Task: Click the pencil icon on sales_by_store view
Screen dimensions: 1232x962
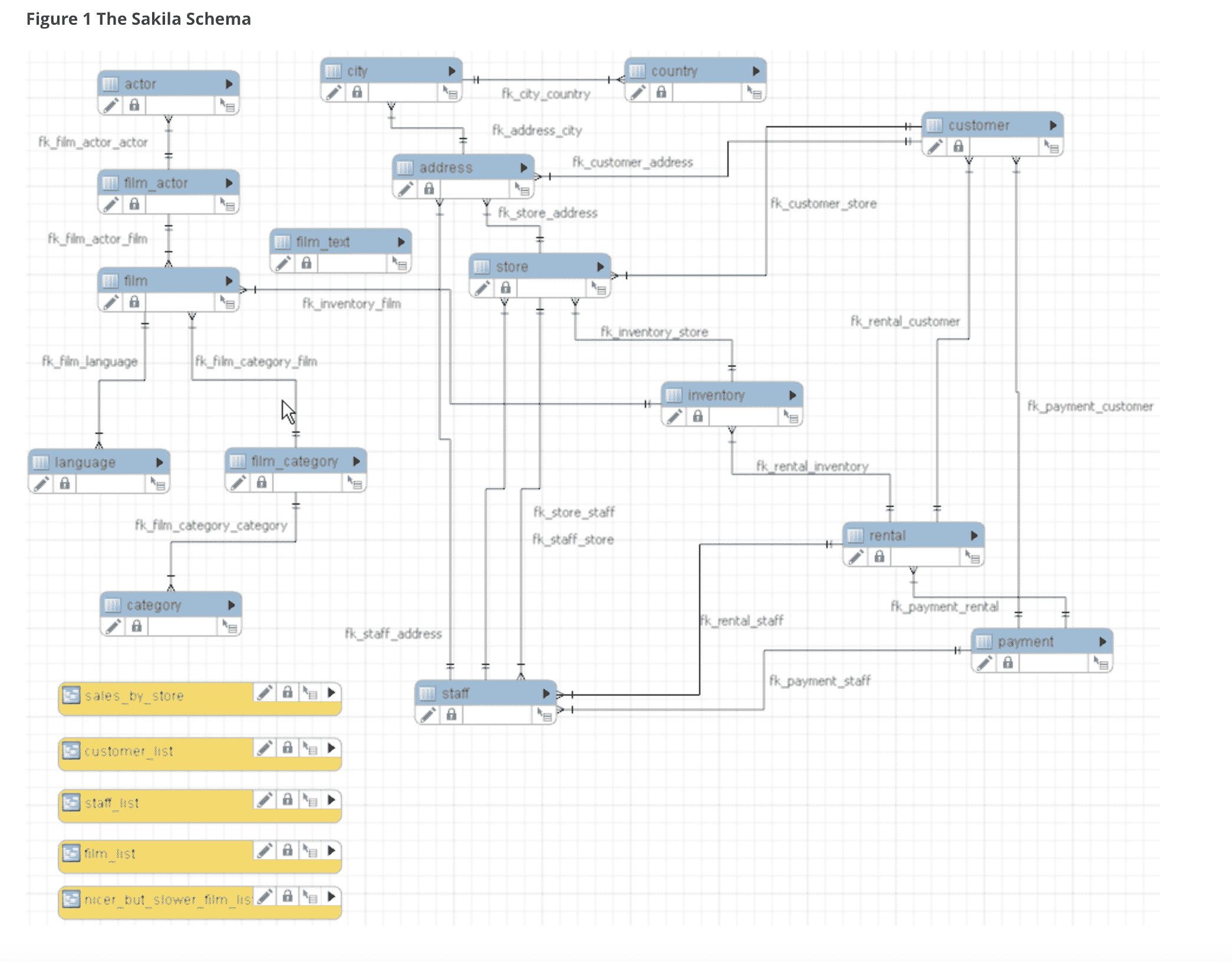Action: (x=265, y=693)
